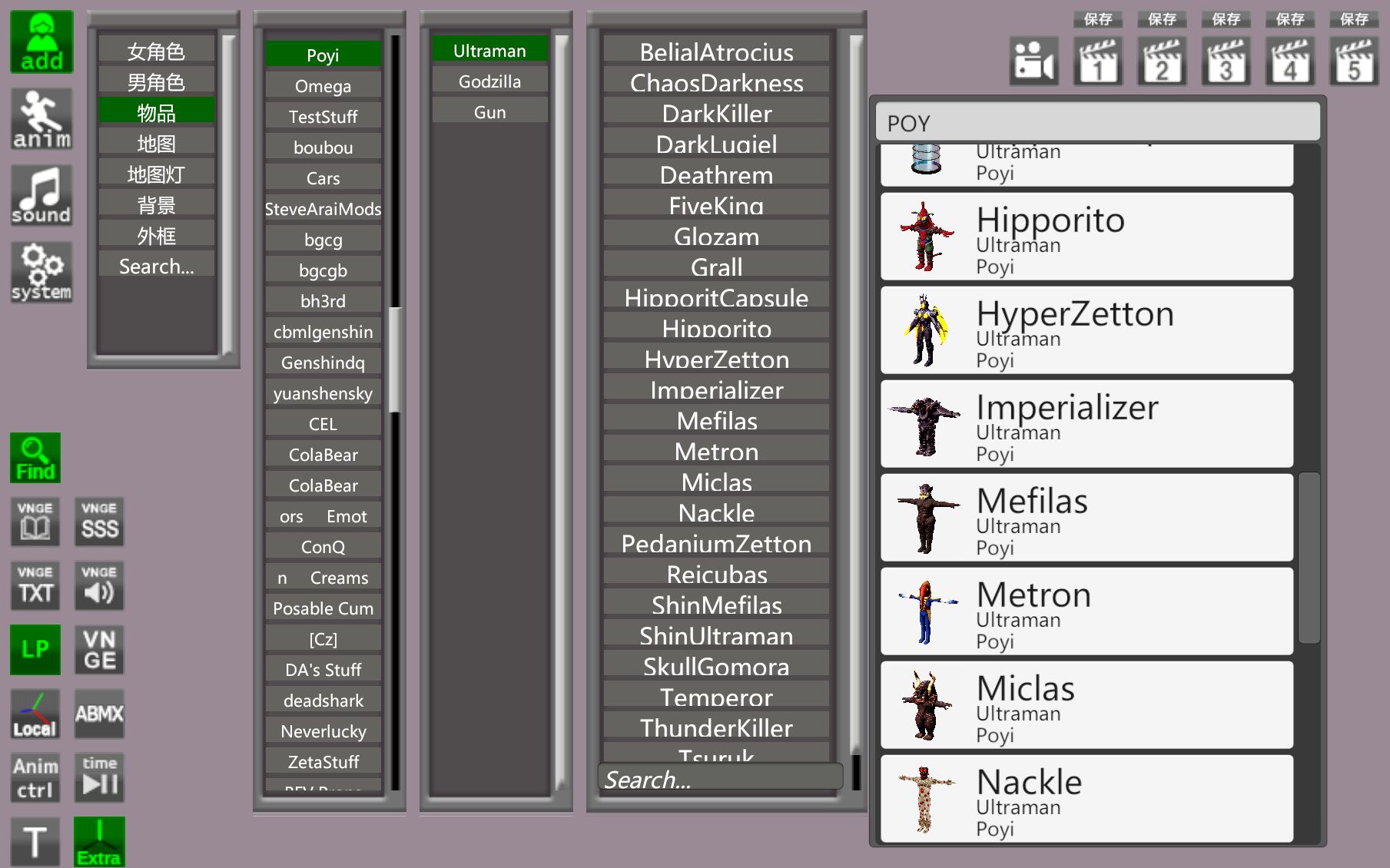Open the add menu icon
This screenshot has width=1390, height=868.
coord(41,42)
